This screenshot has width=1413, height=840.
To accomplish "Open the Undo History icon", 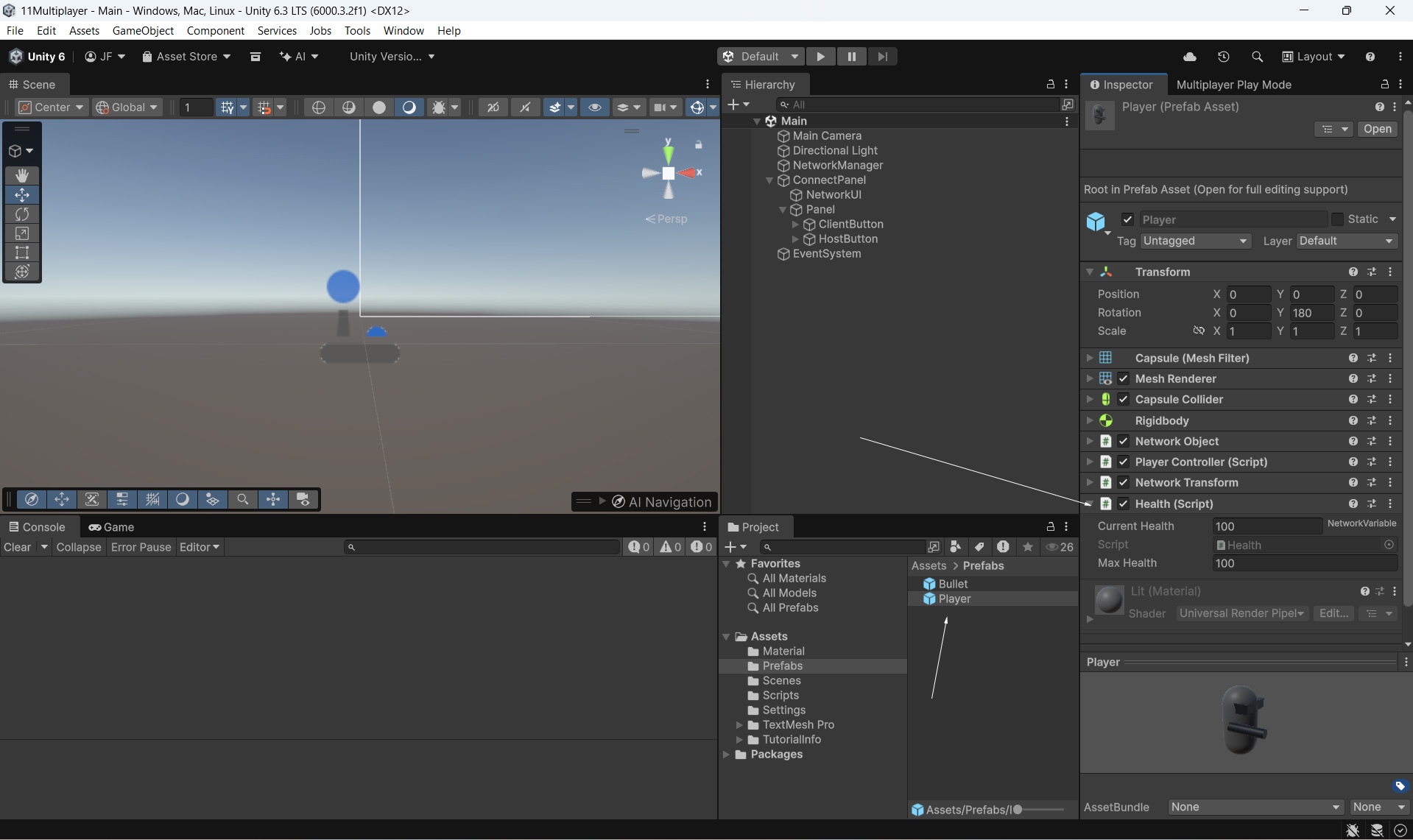I will pos(1223,57).
